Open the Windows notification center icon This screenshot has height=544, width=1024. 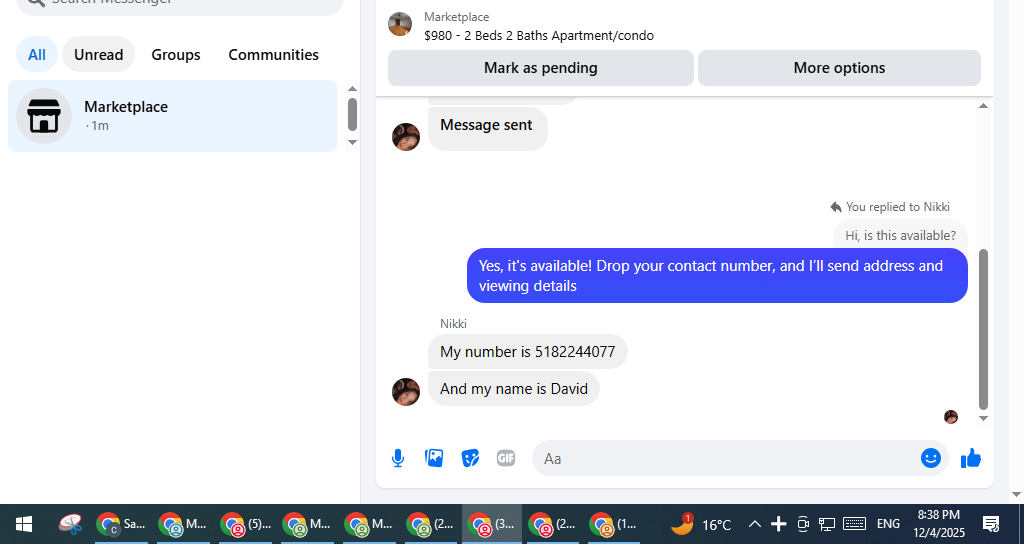pyautogui.click(x=991, y=524)
